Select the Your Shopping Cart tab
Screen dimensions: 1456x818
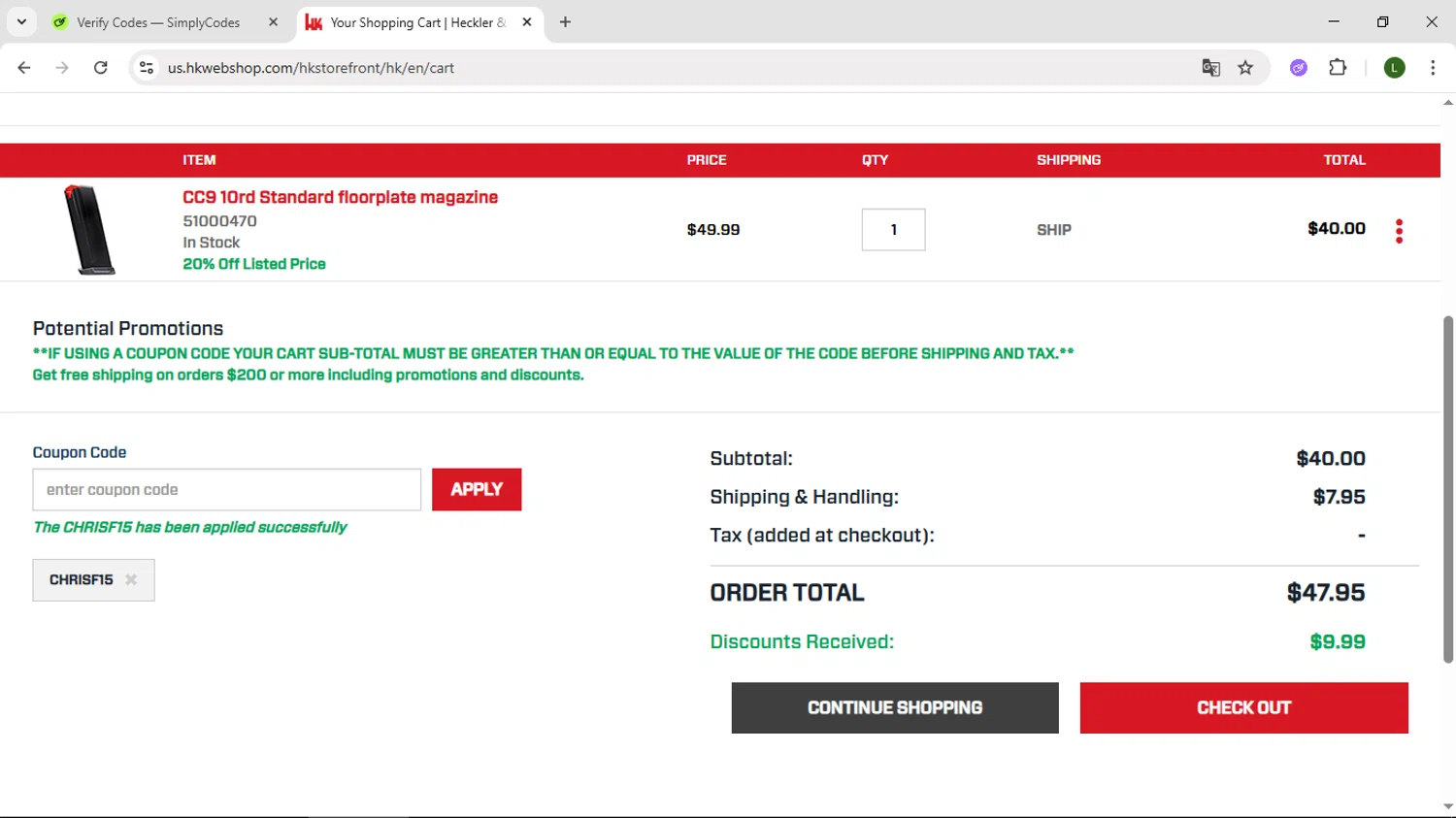coord(417,22)
